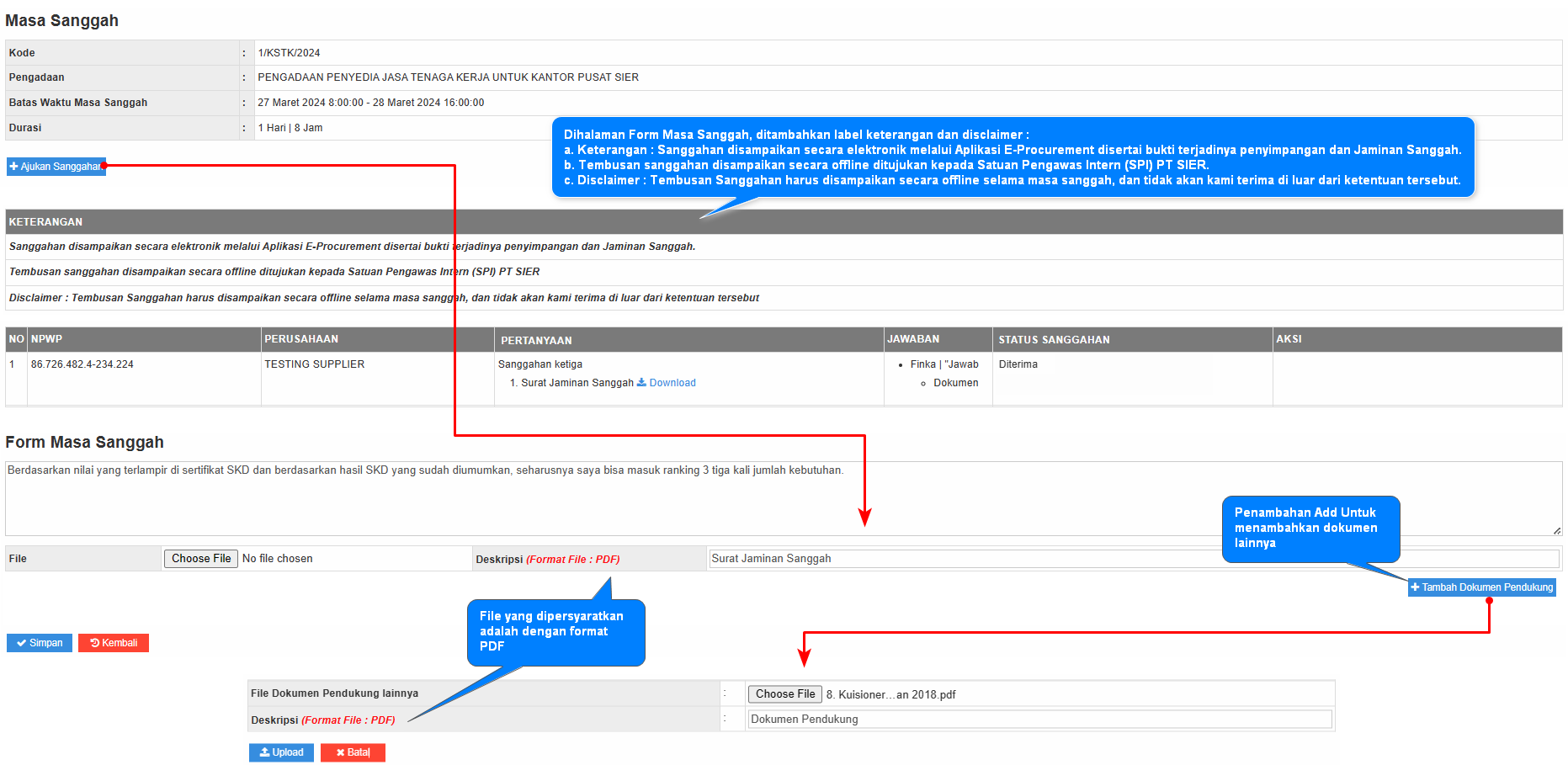This screenshot has height=765, width=1568.
Task: Click row number 1 in the table
Action: pyautogui.click(x=12, y=364)
